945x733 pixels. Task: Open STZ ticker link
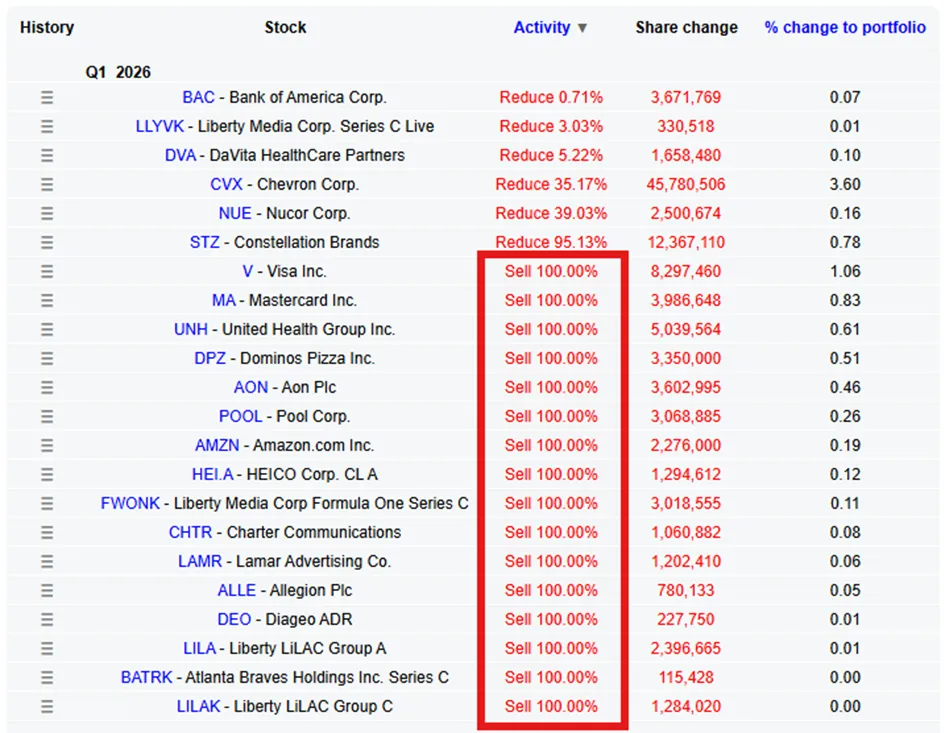[205, 242]
